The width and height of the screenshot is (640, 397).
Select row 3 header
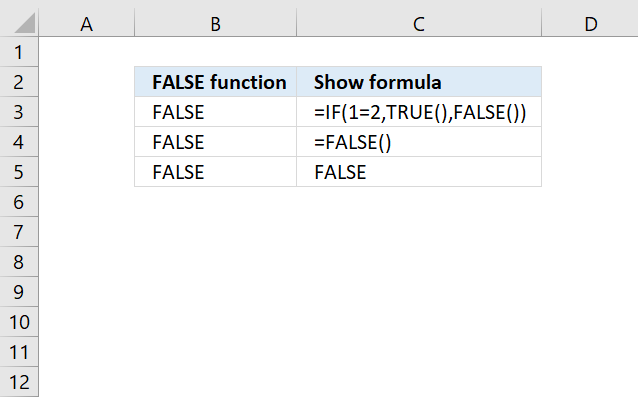[x=19, y=112]
